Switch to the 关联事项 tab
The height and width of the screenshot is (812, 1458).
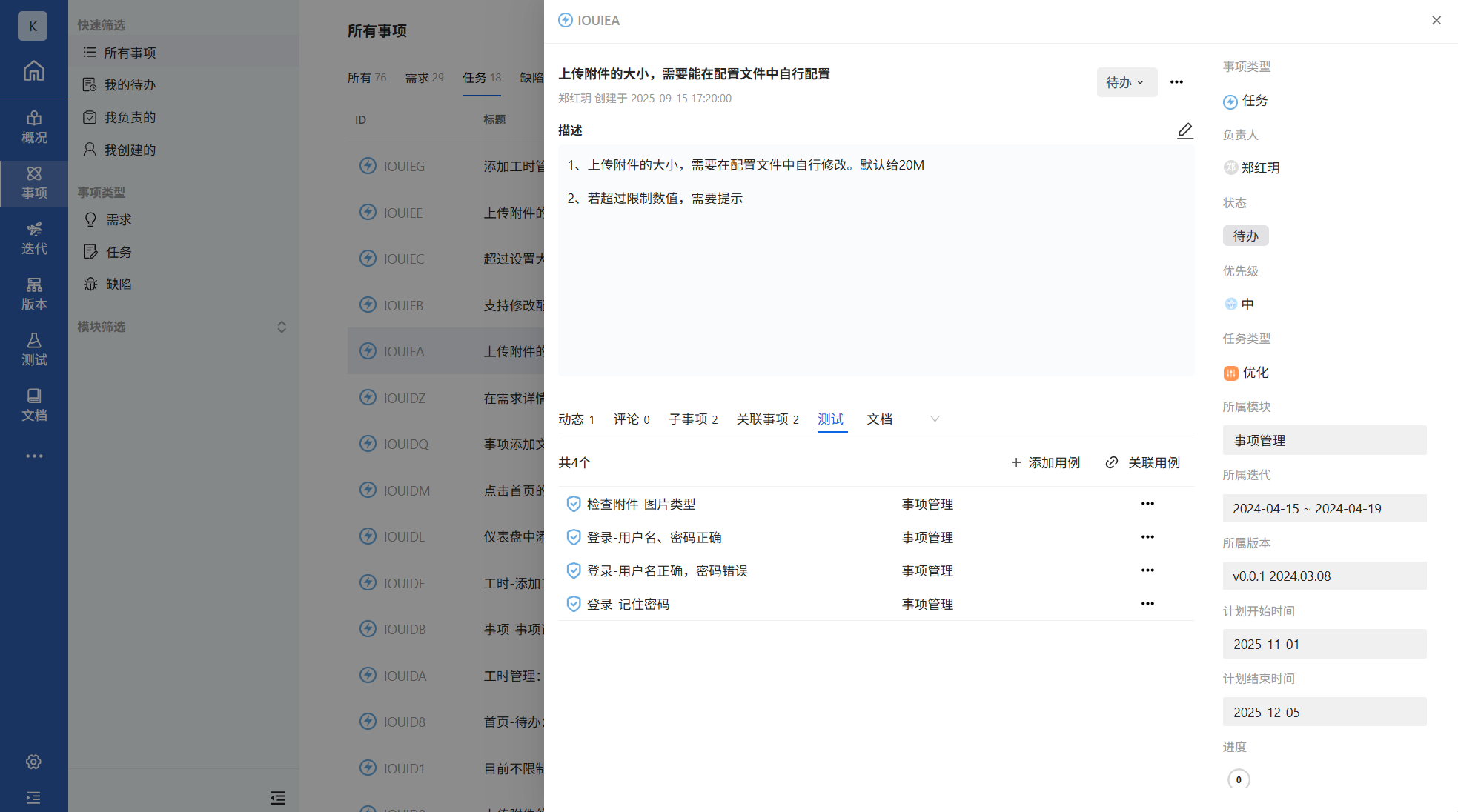point(766,419)
